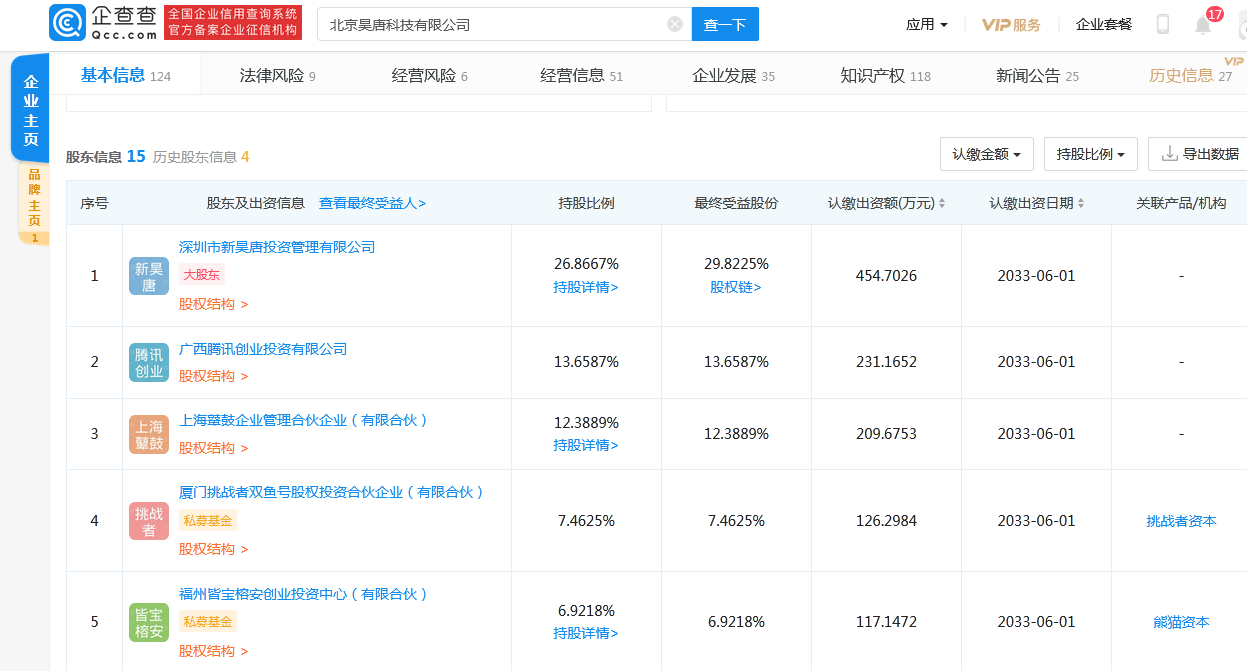Click amount cell 117.1472
The height and width of the screenshot is (671, 1247).
(886, 622)
